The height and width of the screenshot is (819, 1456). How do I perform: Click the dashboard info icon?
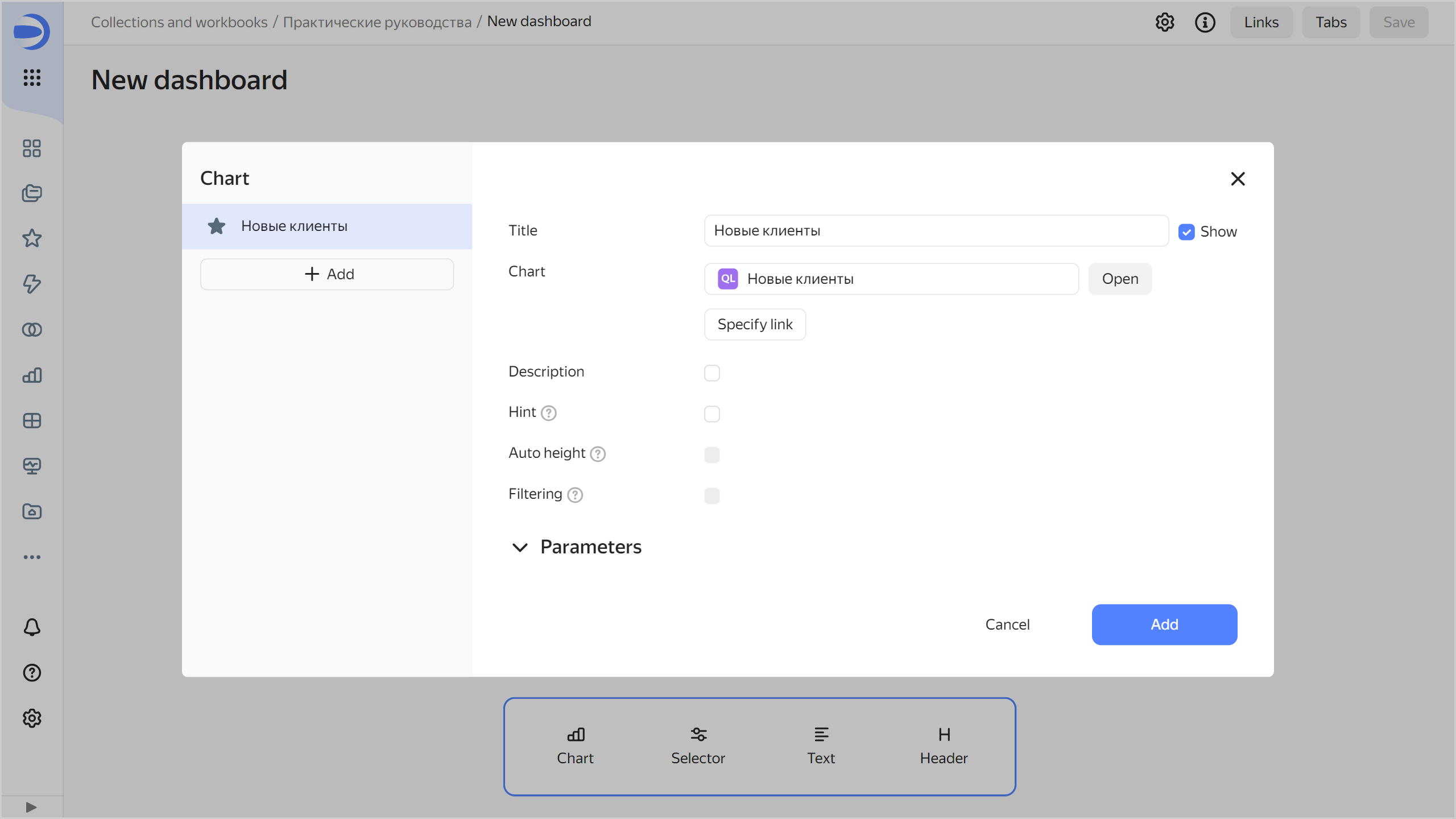[x=1205, y=22]
